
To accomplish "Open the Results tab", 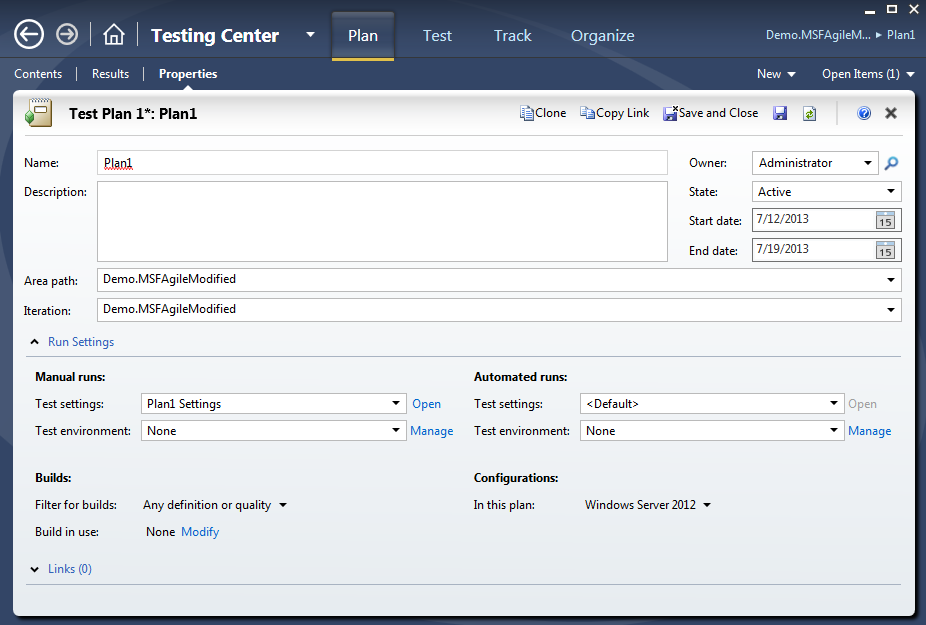I will point(110,73).
